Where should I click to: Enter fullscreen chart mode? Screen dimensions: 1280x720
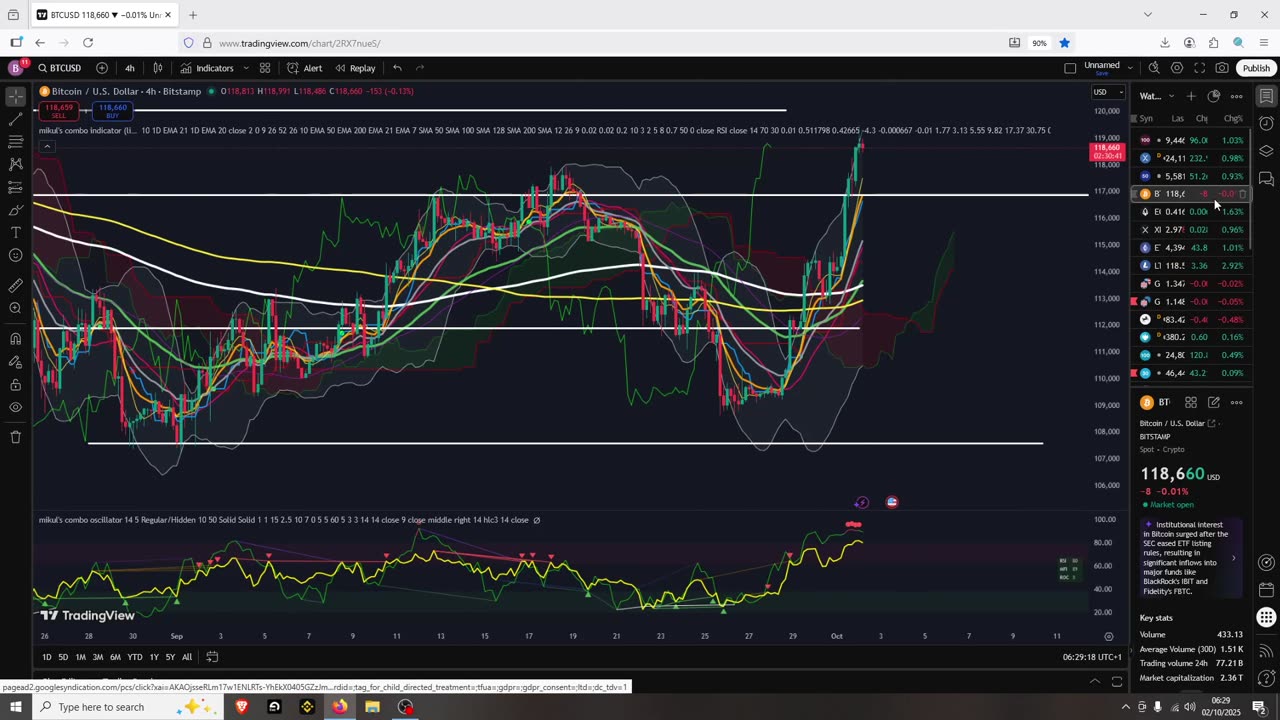tap(1199, 68)
